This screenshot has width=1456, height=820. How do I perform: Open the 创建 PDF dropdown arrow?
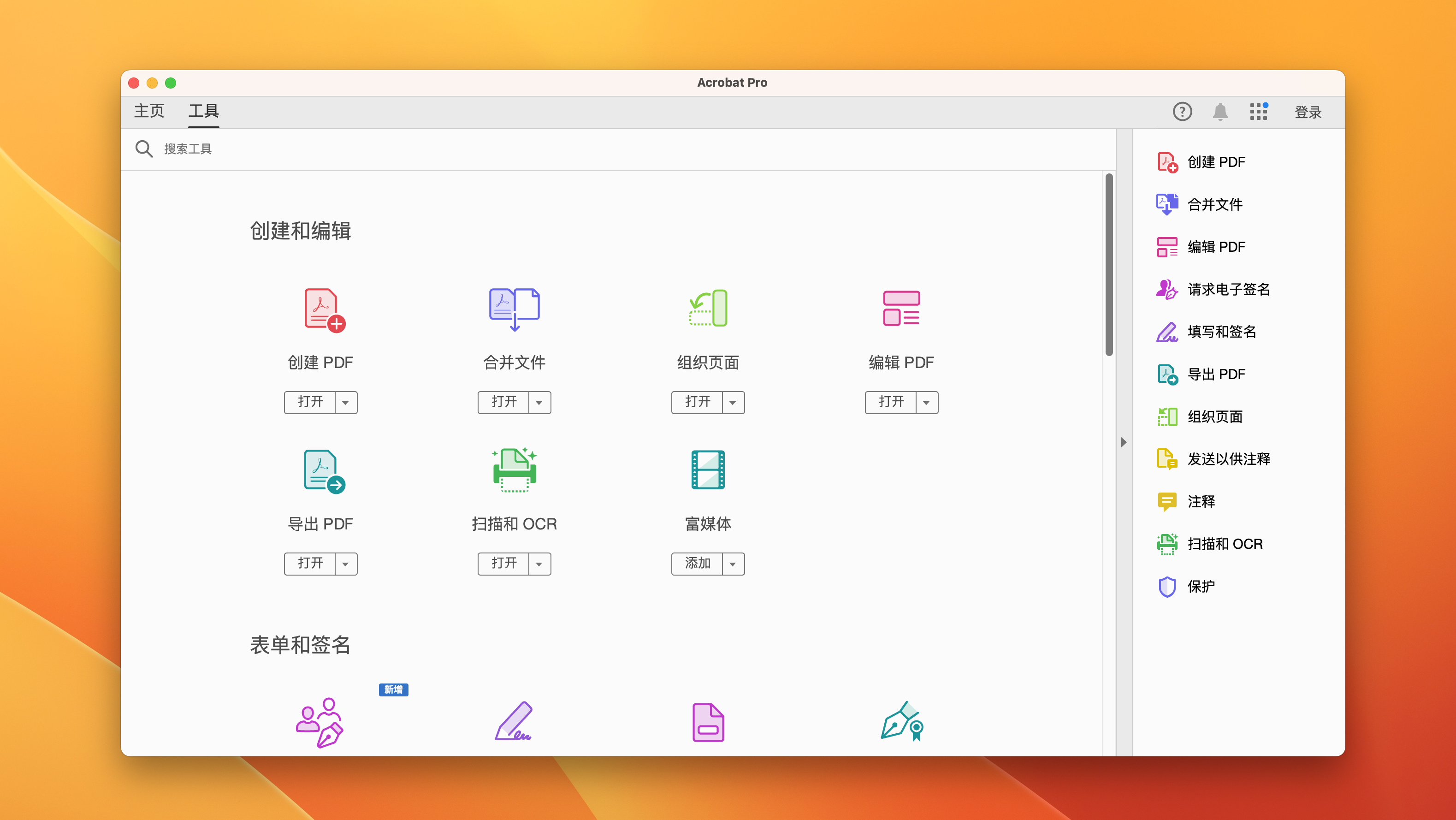point(345,402)
